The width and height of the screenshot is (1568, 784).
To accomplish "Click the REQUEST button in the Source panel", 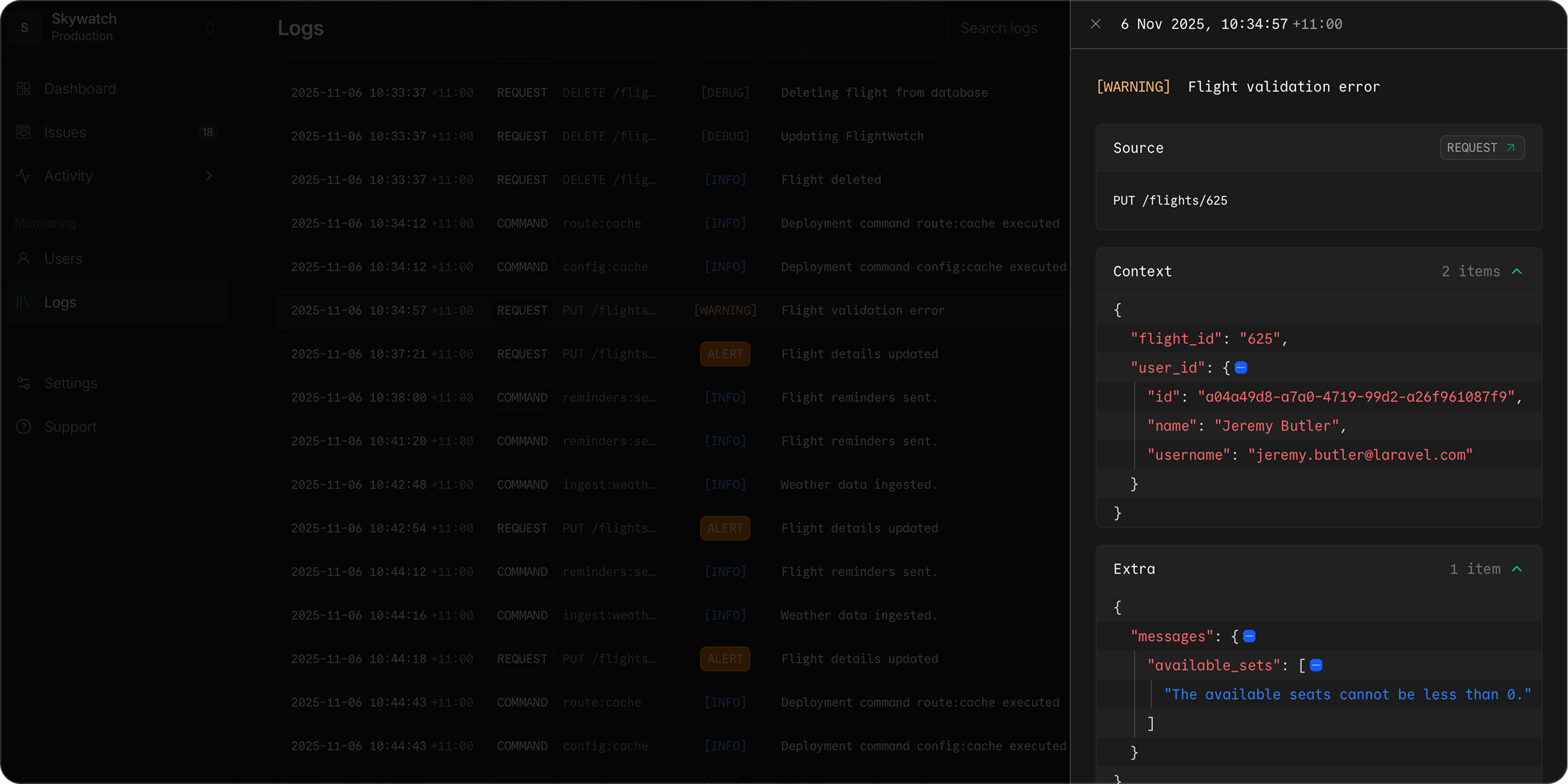I will tap(1481, 147).
